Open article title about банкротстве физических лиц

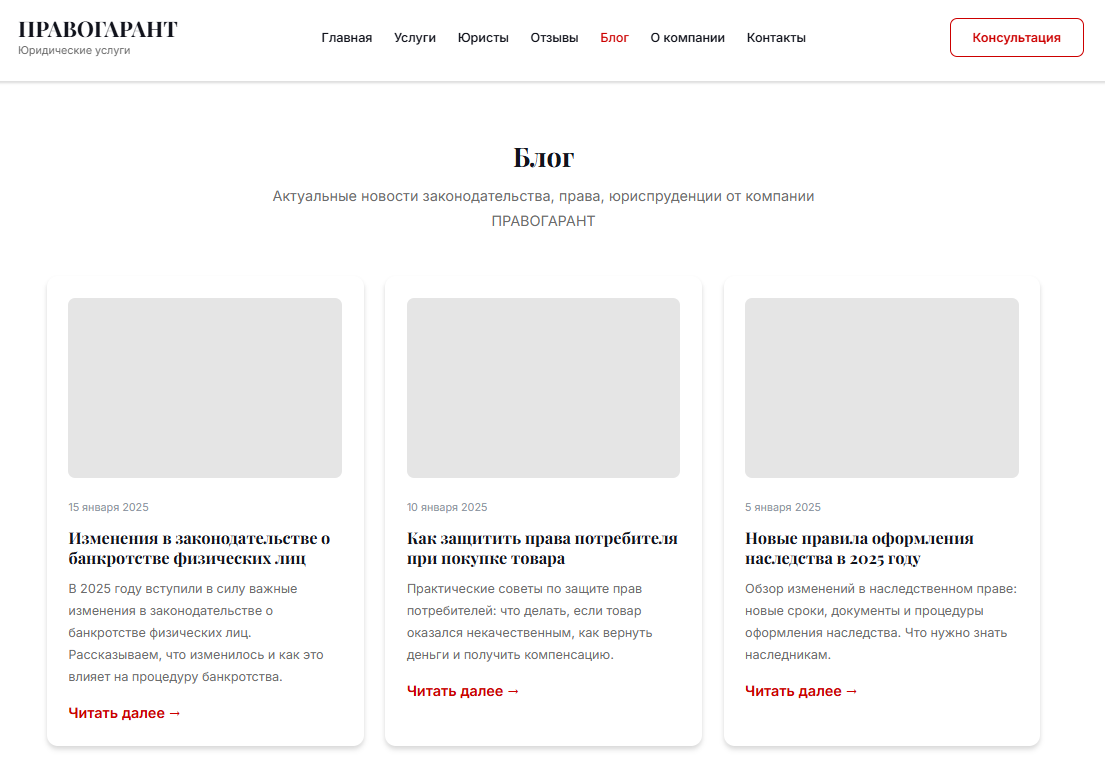coord(199,548)
